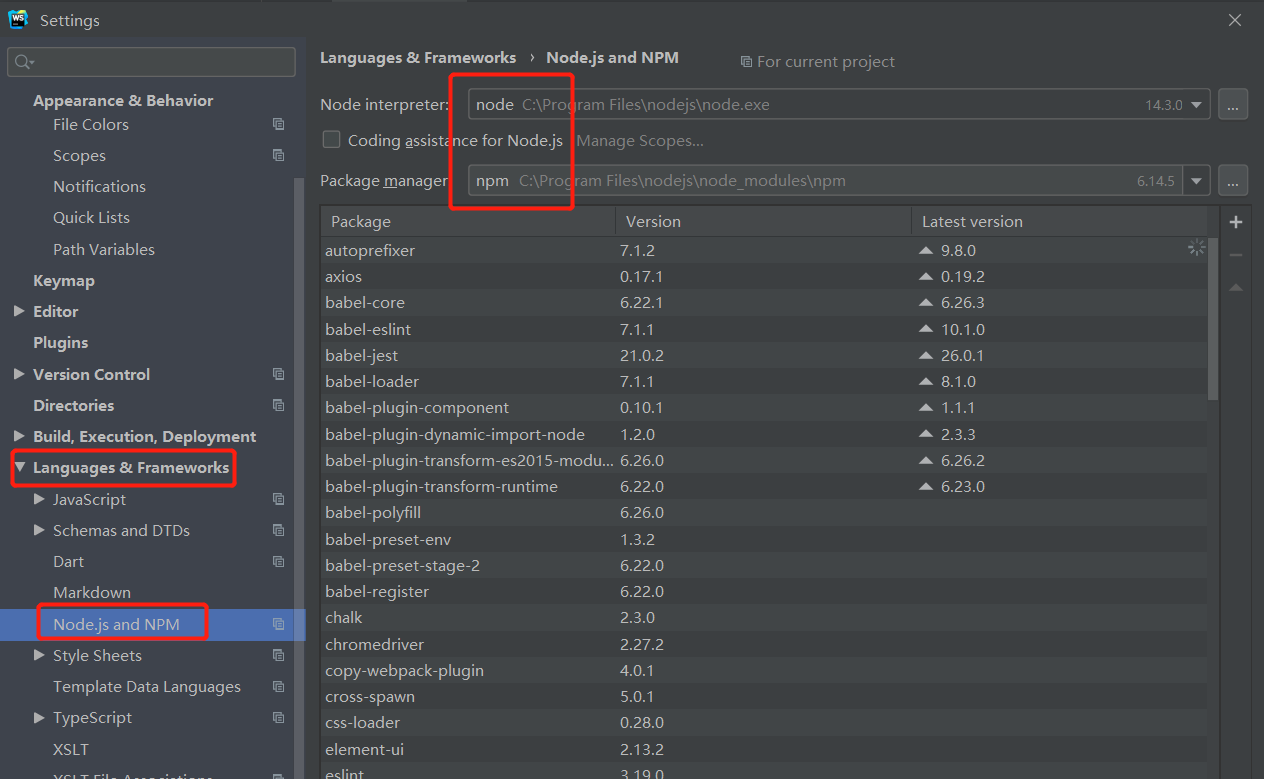Sort by Latest version column header

(1059, 222)
